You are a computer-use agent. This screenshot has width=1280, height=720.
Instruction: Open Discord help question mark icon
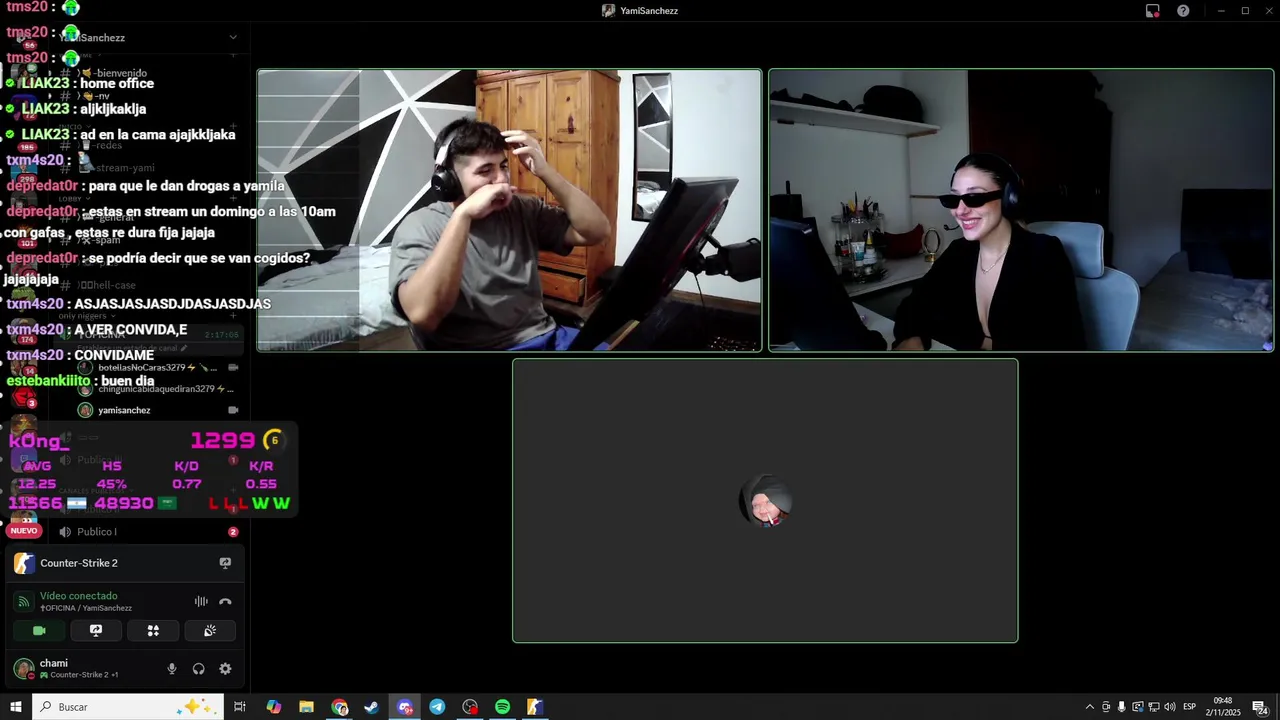pyautogui.click(x=1183, y=11)
